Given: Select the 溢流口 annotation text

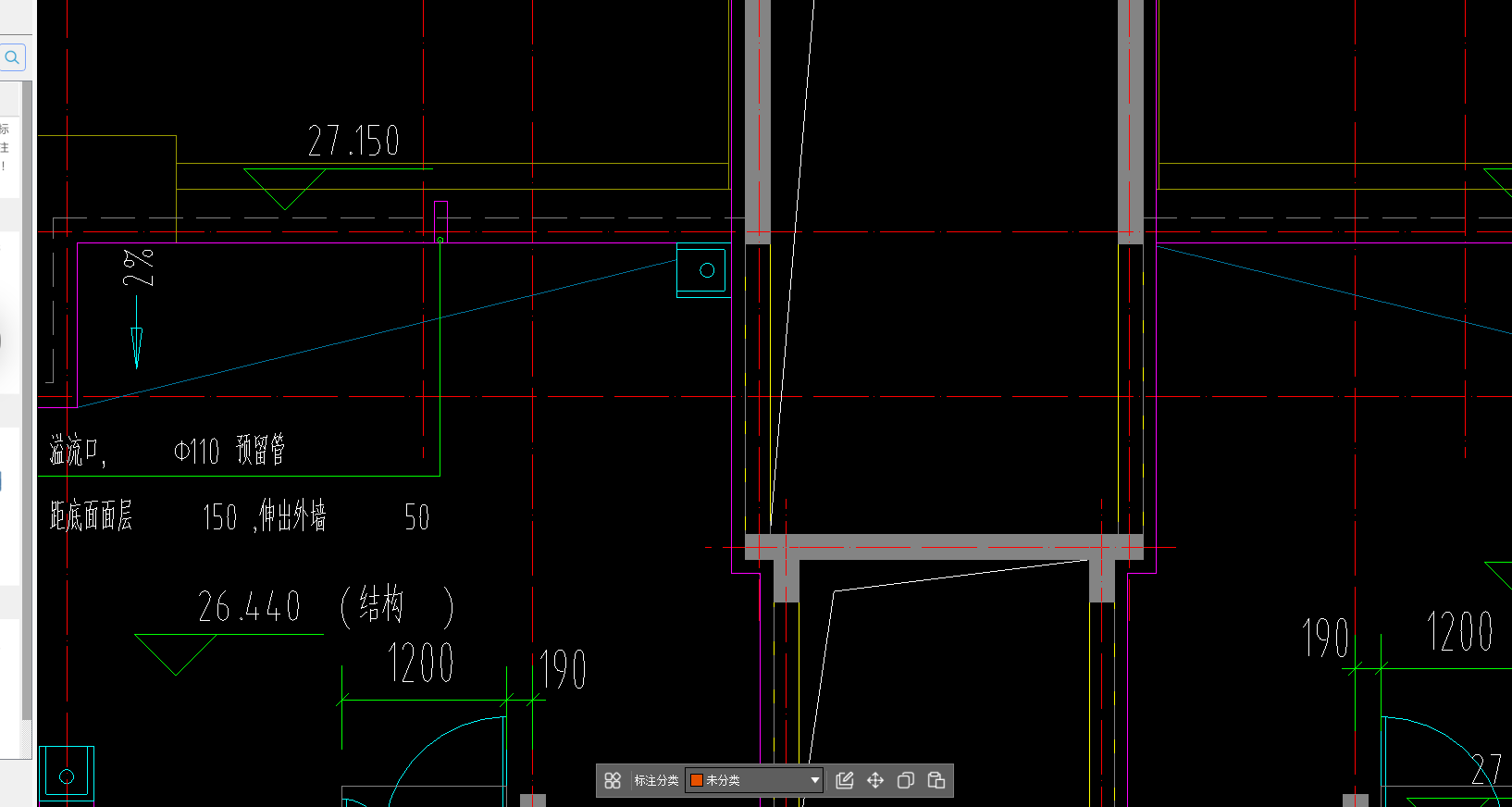Looking at the screenshot, I should tap(77, 451).
